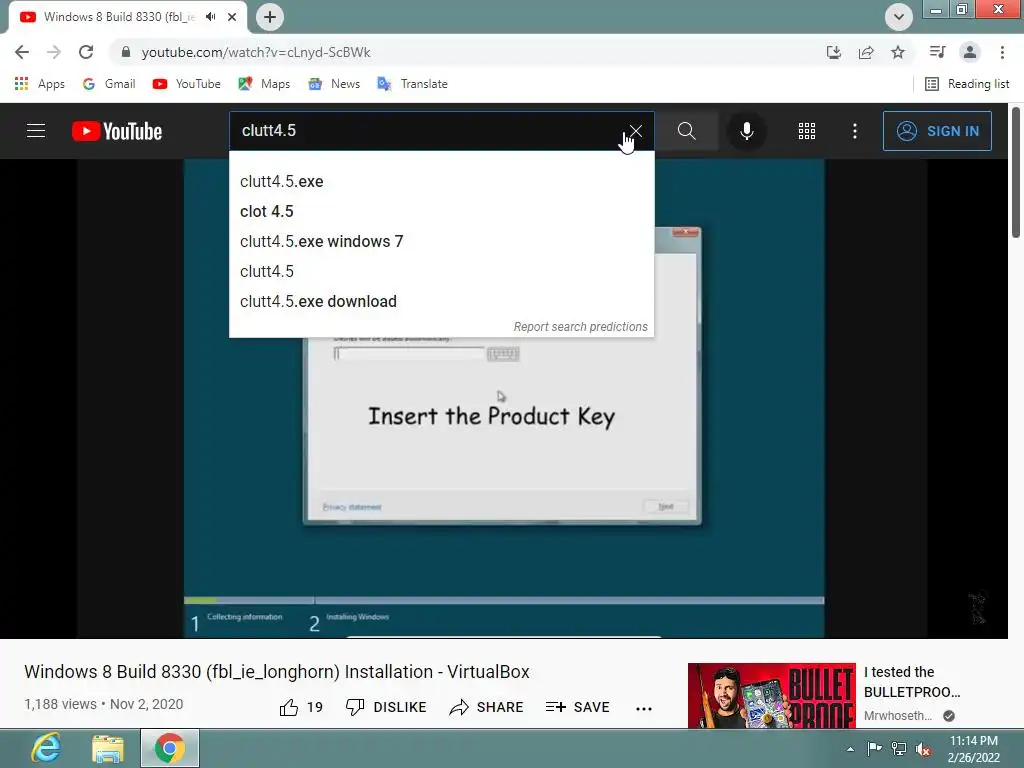Choose the suggestion "clutt4.5"

pyautogui.click(x=441, y=271)
